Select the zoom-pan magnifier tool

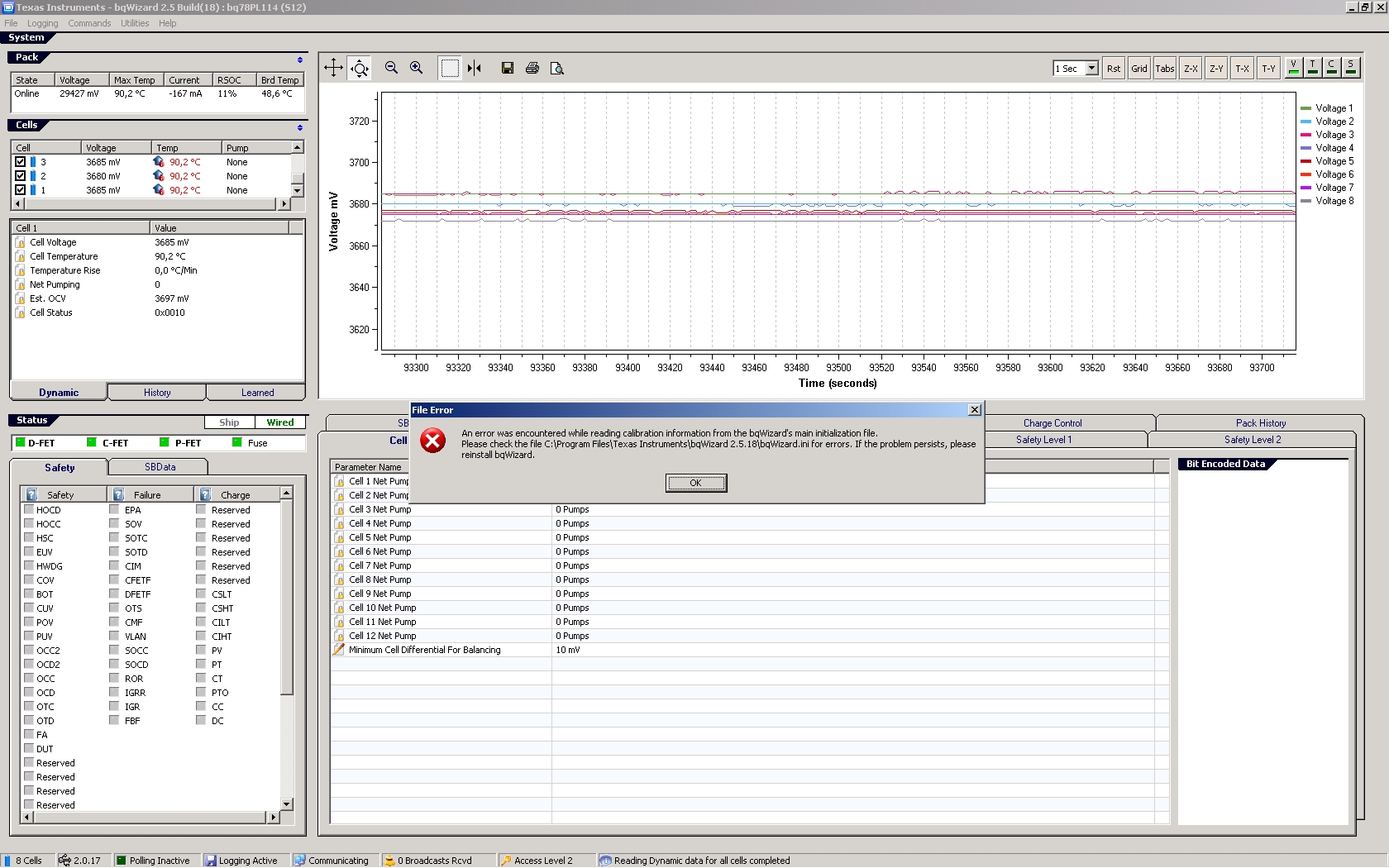coord(360,68)
